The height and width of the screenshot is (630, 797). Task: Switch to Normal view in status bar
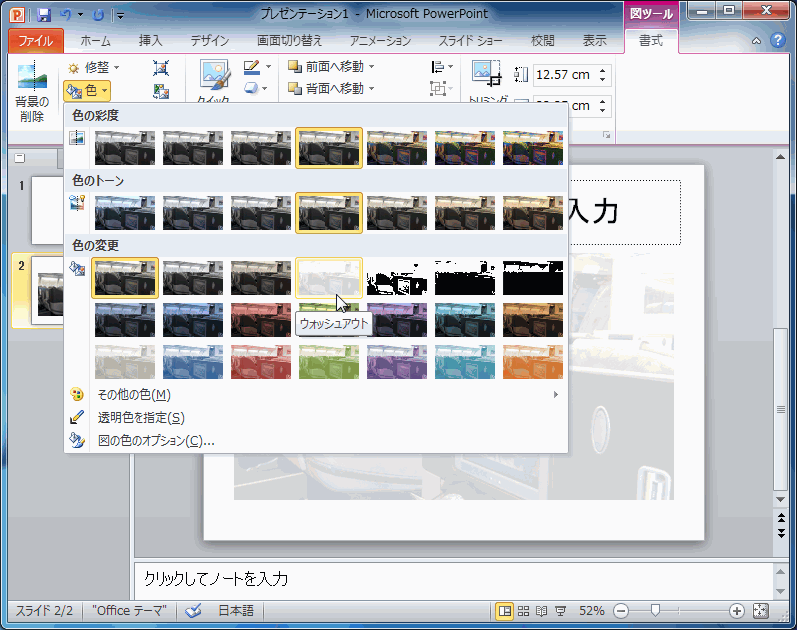(505, 611)
